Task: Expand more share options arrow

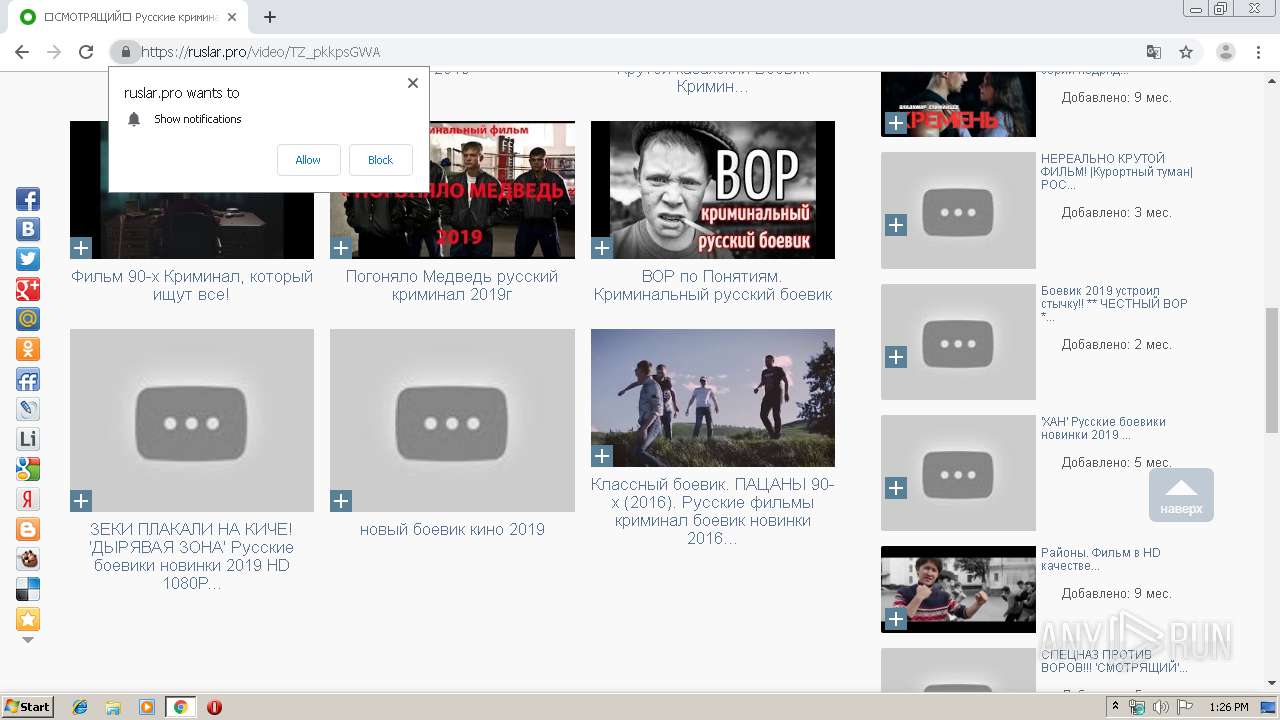Action: 28,640
